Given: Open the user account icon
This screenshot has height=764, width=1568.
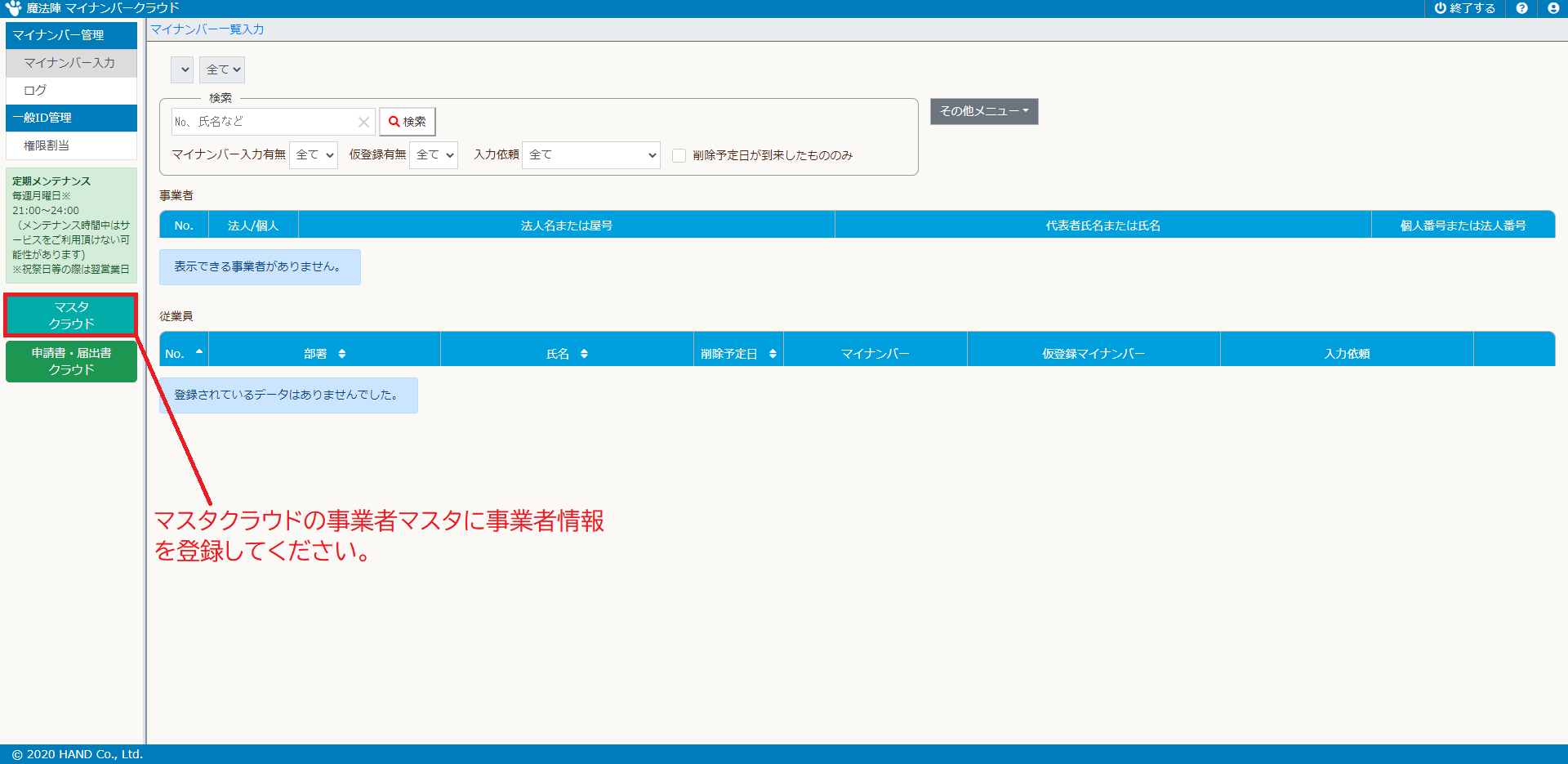Looking at the screenshot, I should (1552, 8).
